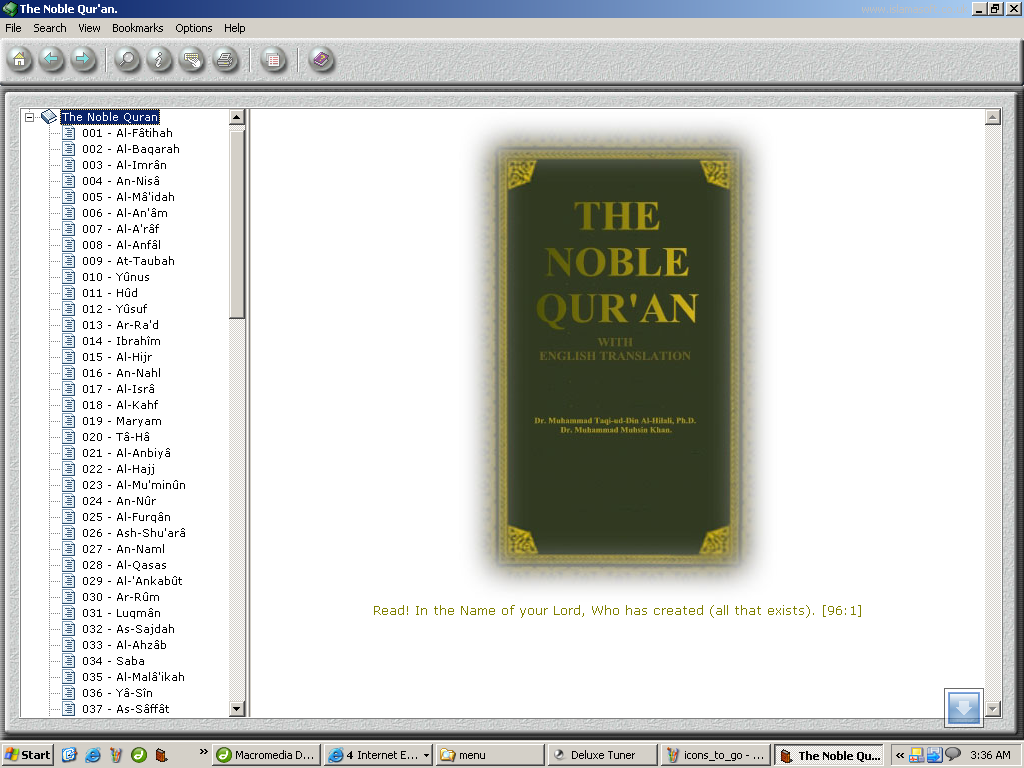The width and height of the screenshot is (1024, 768).
Task: Click the 3:36 AM taskbar clock
Action: 990,755
